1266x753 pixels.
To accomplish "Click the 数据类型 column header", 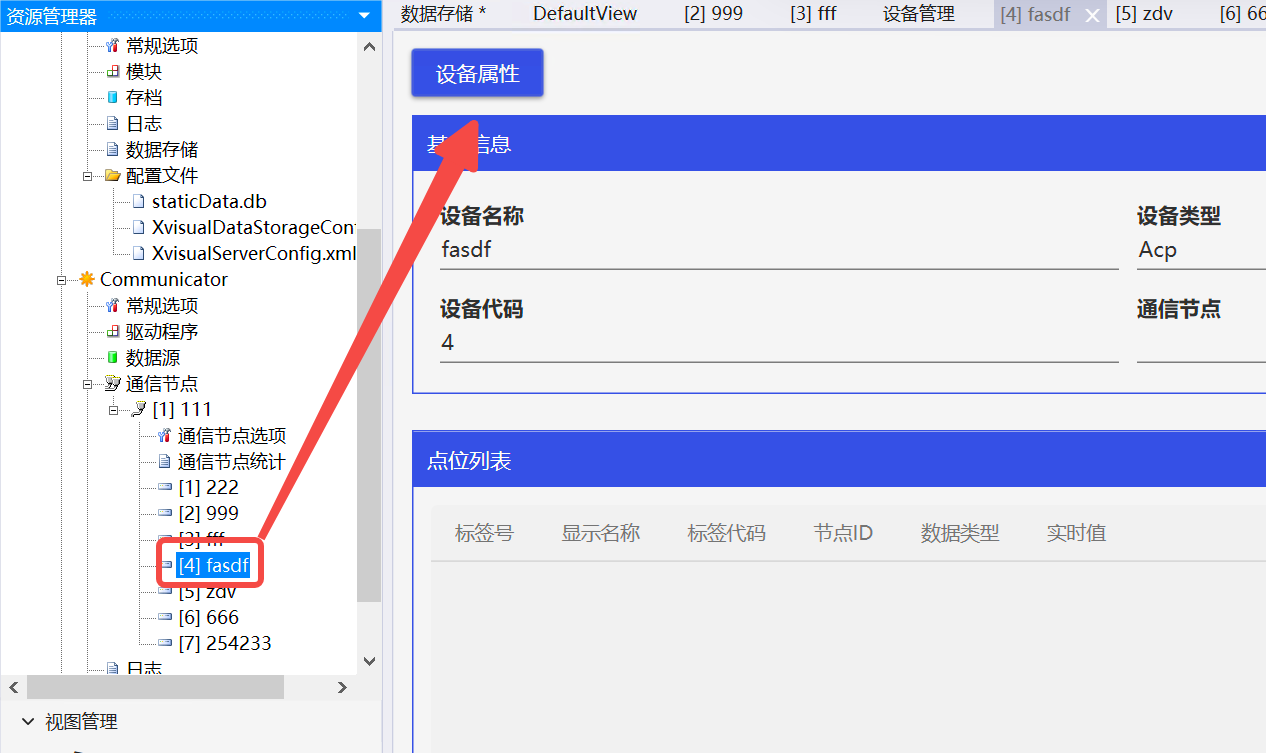I will pyautogui.click(x=960, y=533).
